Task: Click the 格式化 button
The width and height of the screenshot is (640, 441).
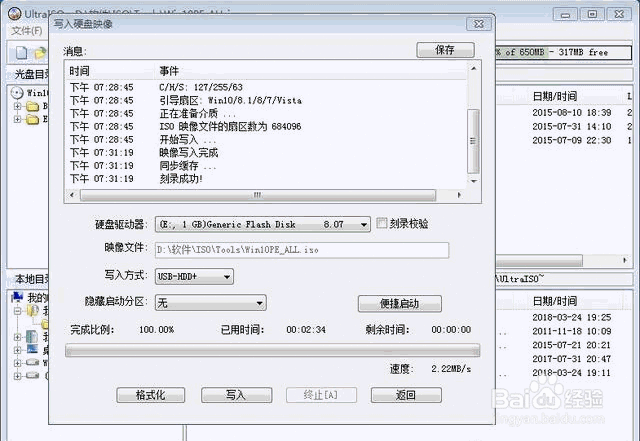Action: [151, 395]
